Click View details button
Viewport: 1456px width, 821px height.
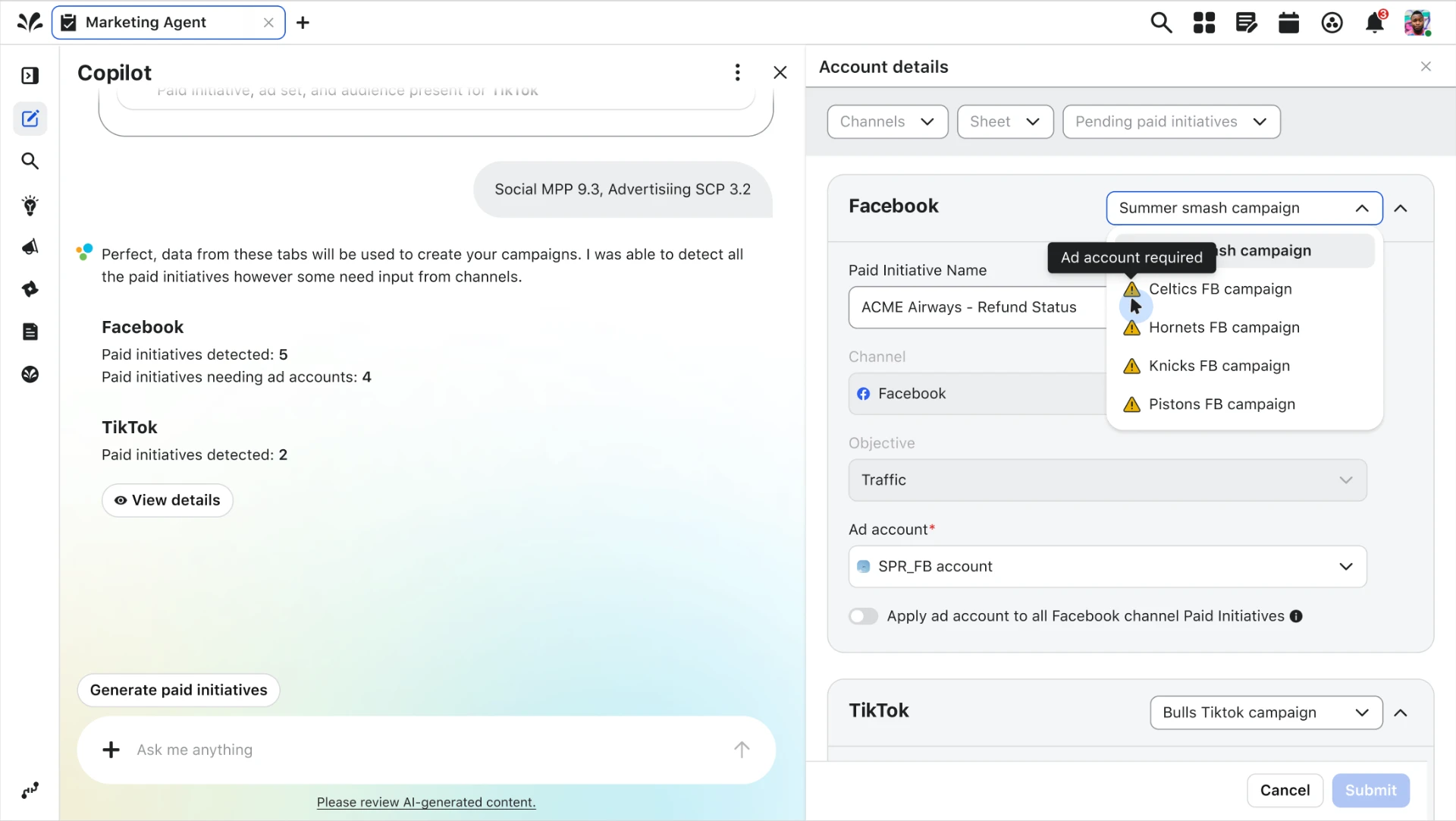(167, 501)
